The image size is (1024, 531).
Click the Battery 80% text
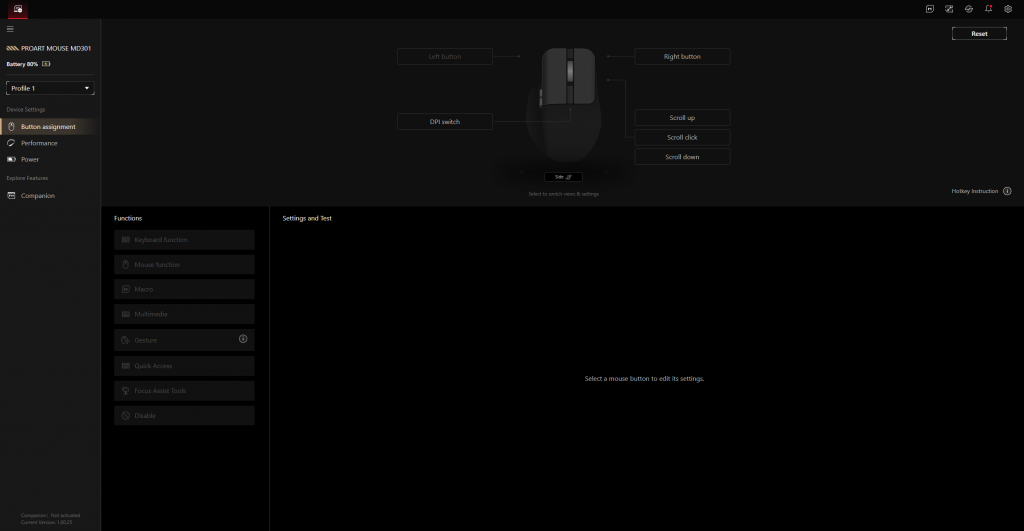[x=22, y=64]
